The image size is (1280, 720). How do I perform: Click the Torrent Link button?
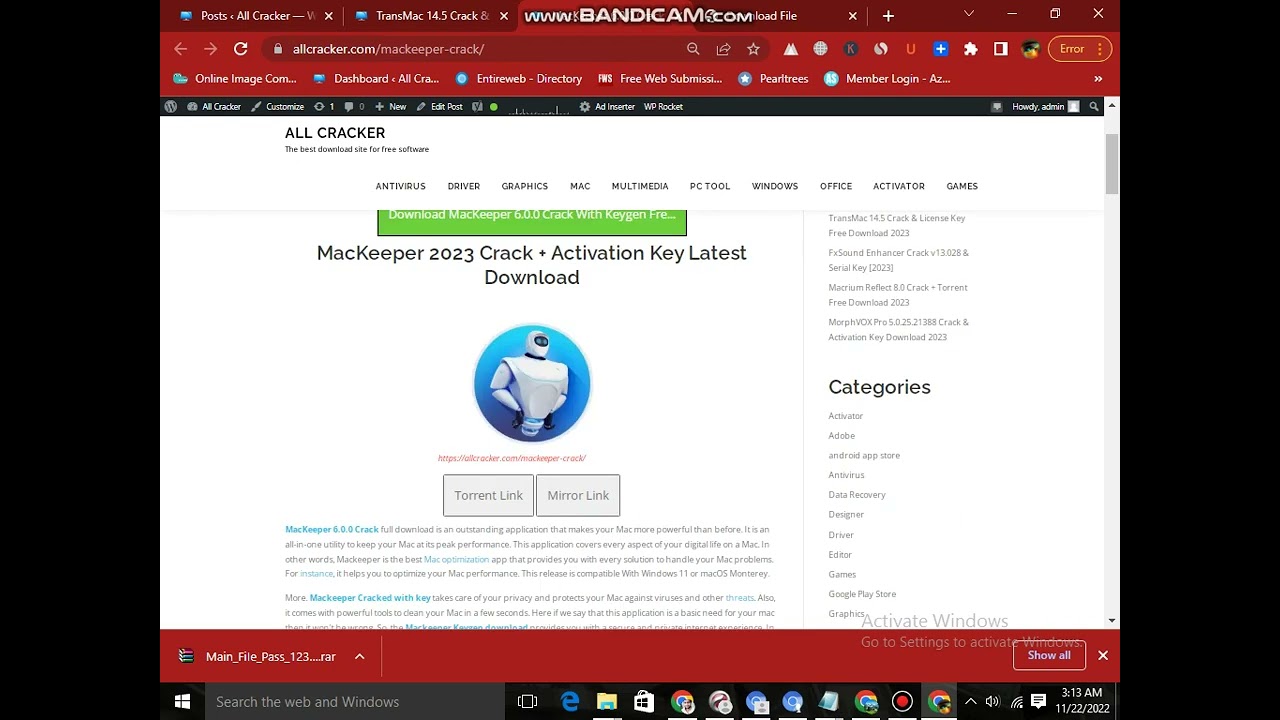488,495
